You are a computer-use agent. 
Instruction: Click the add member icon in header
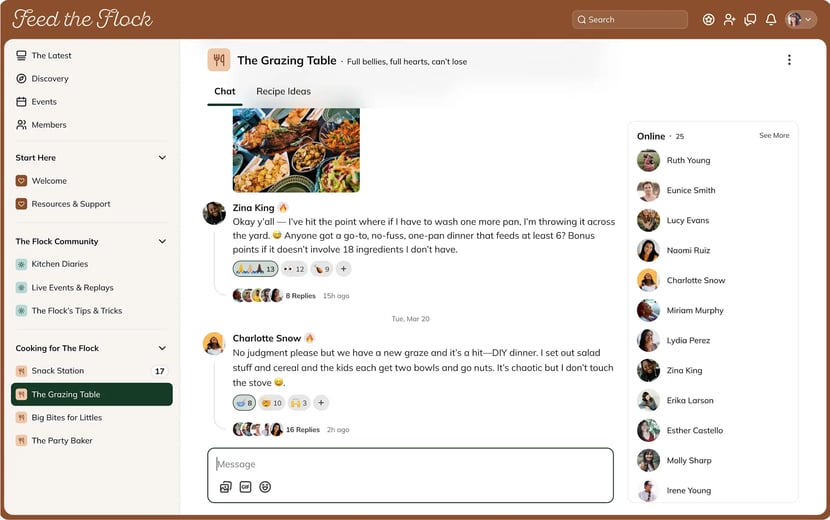(729, 20)
